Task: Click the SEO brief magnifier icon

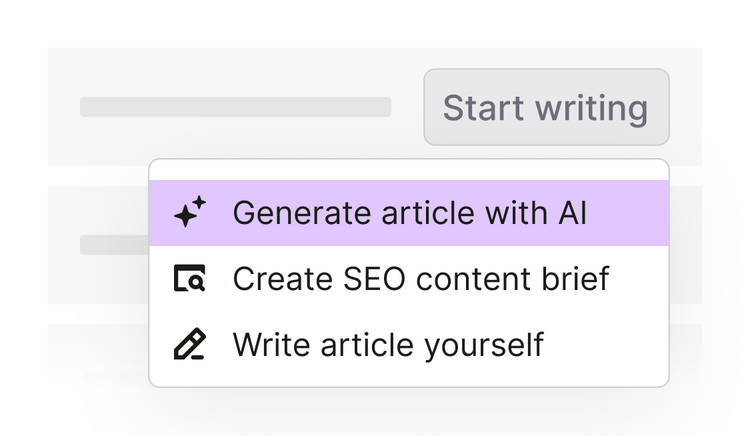Action: point(189,278)
